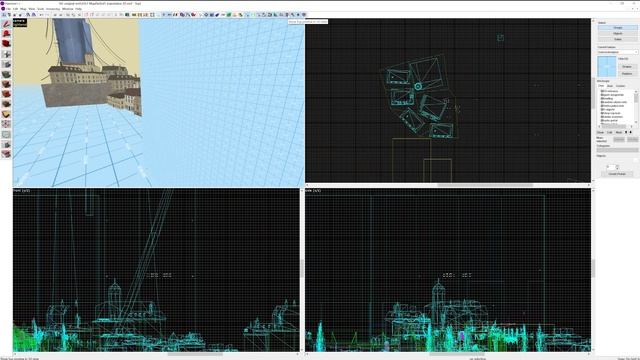Open the Categories dropdown

coord(617,150)
